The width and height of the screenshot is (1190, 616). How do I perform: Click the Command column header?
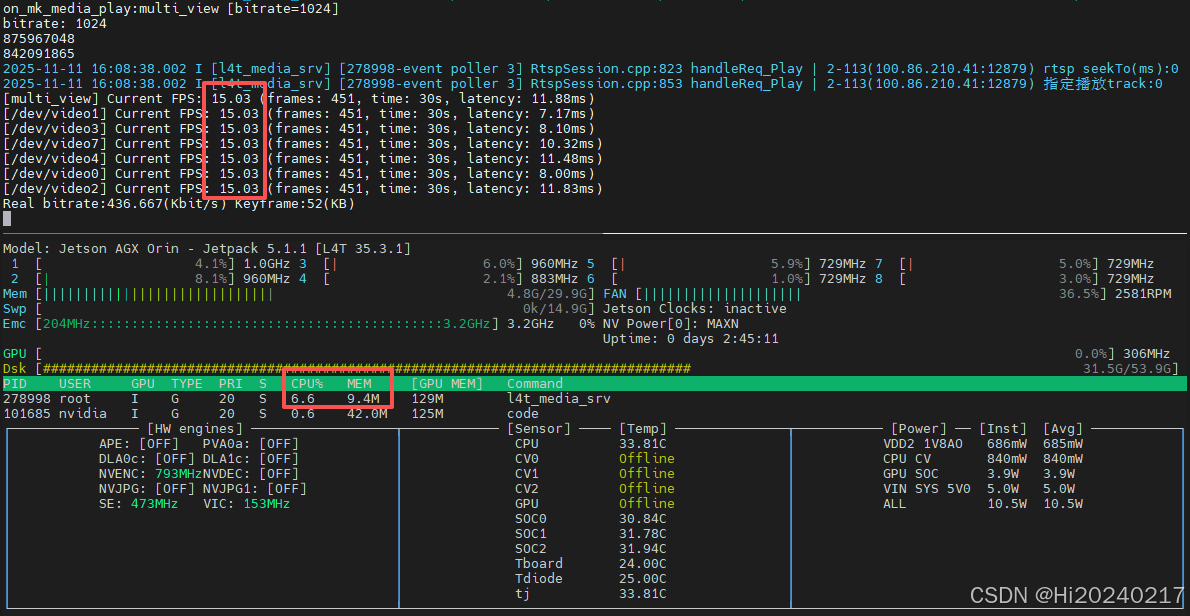click(535, 384)
